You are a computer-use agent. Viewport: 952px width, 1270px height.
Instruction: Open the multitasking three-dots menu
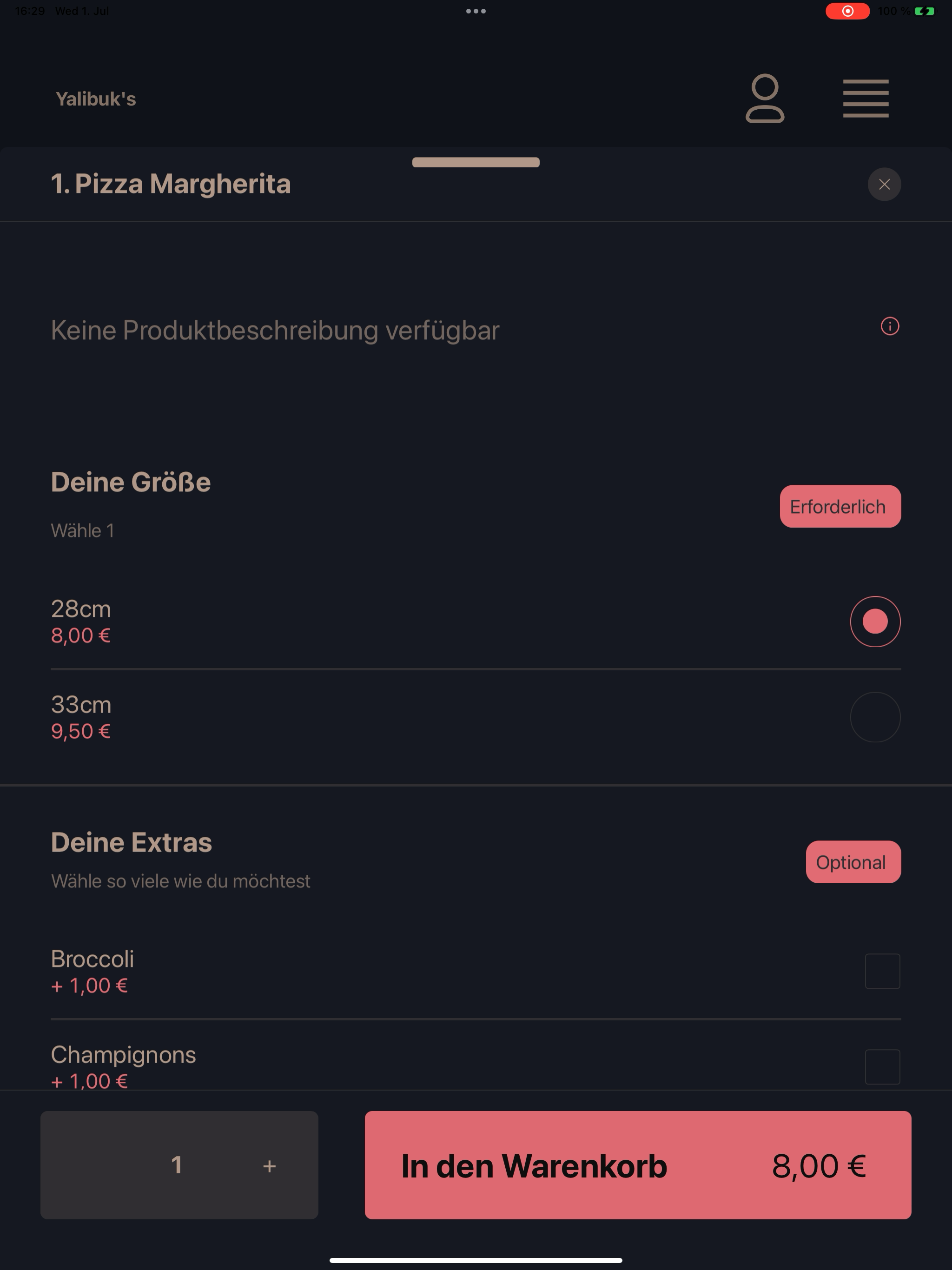point(476,11)
